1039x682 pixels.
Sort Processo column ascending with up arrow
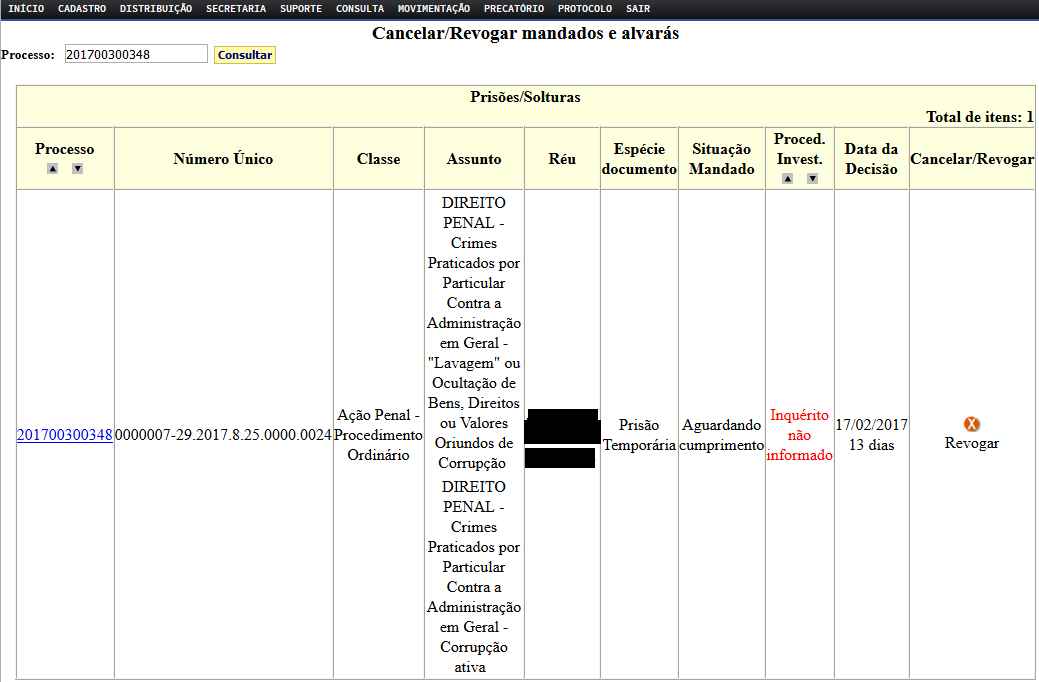pyautogui.click(x=52, y=169)
